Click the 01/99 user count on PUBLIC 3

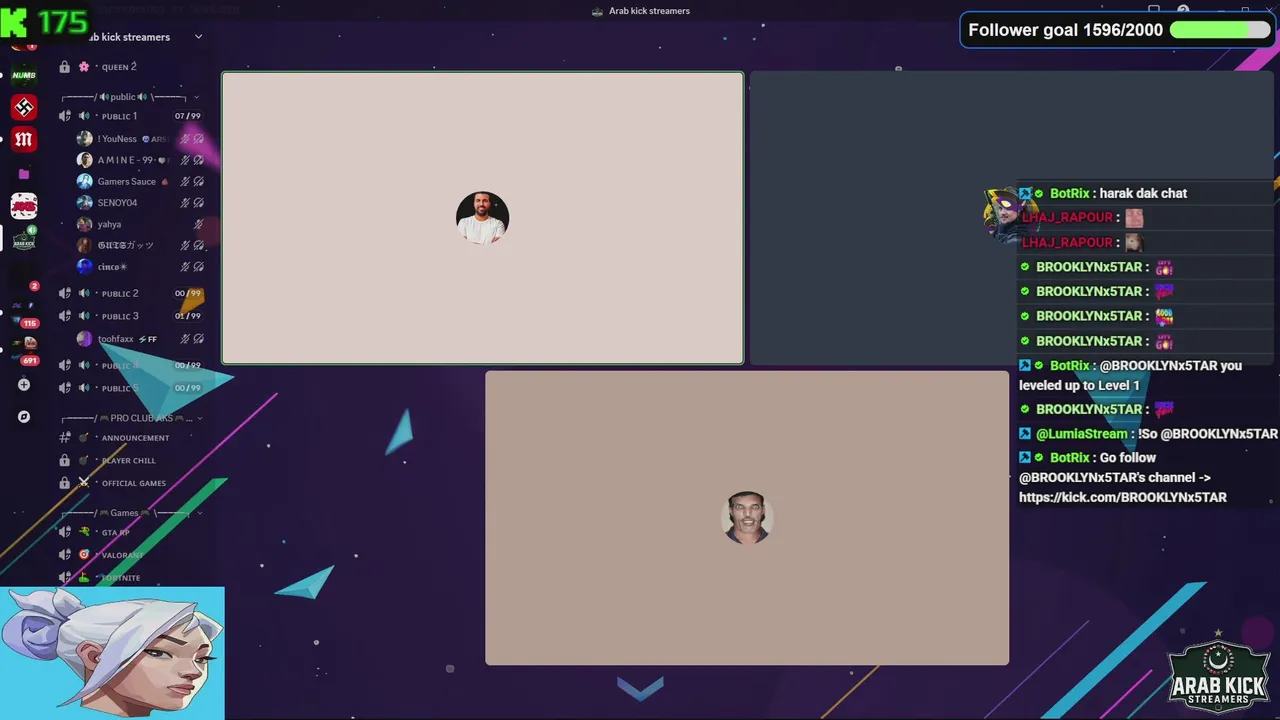(x=188, y=316)
